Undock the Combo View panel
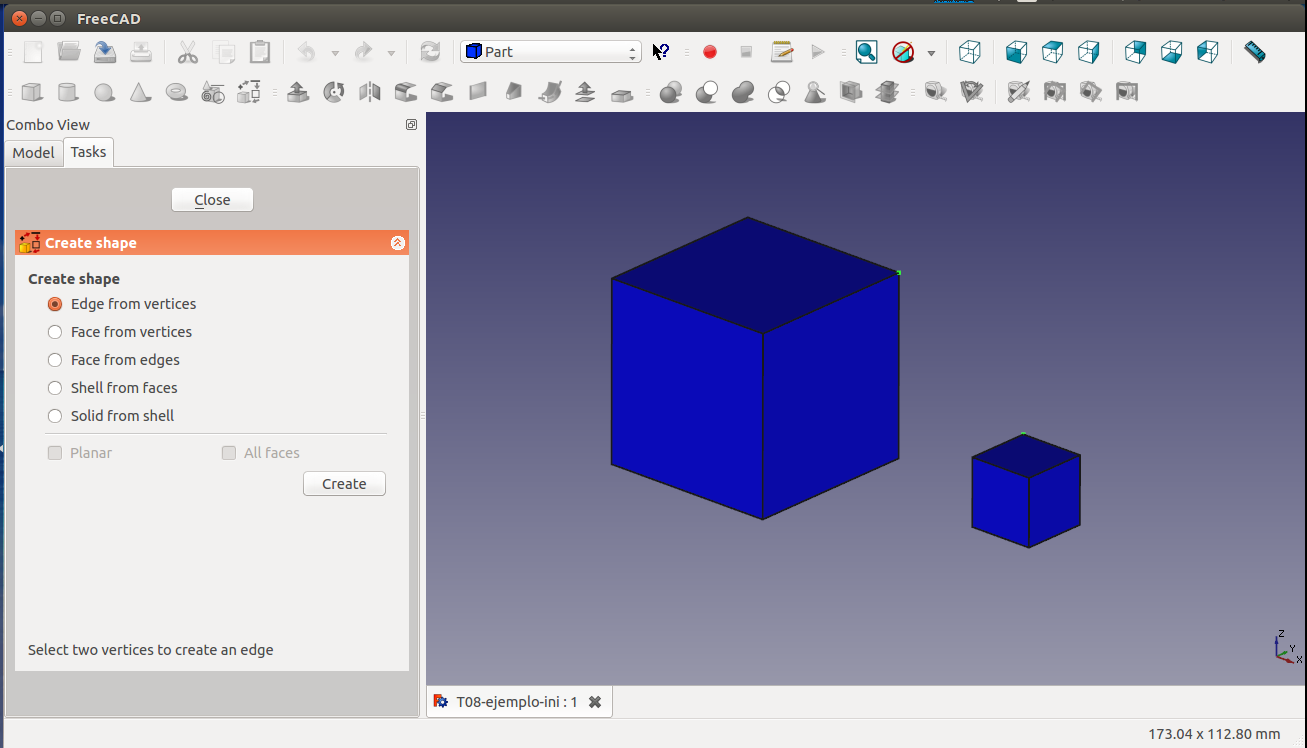Viewport: 1307px width, 748px height. 411,125
